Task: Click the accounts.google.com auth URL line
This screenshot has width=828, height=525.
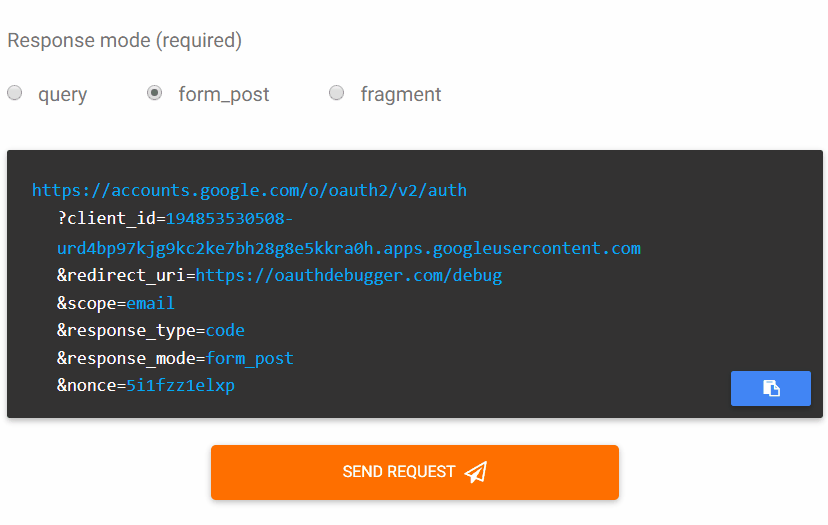Action: click(249, 190)
